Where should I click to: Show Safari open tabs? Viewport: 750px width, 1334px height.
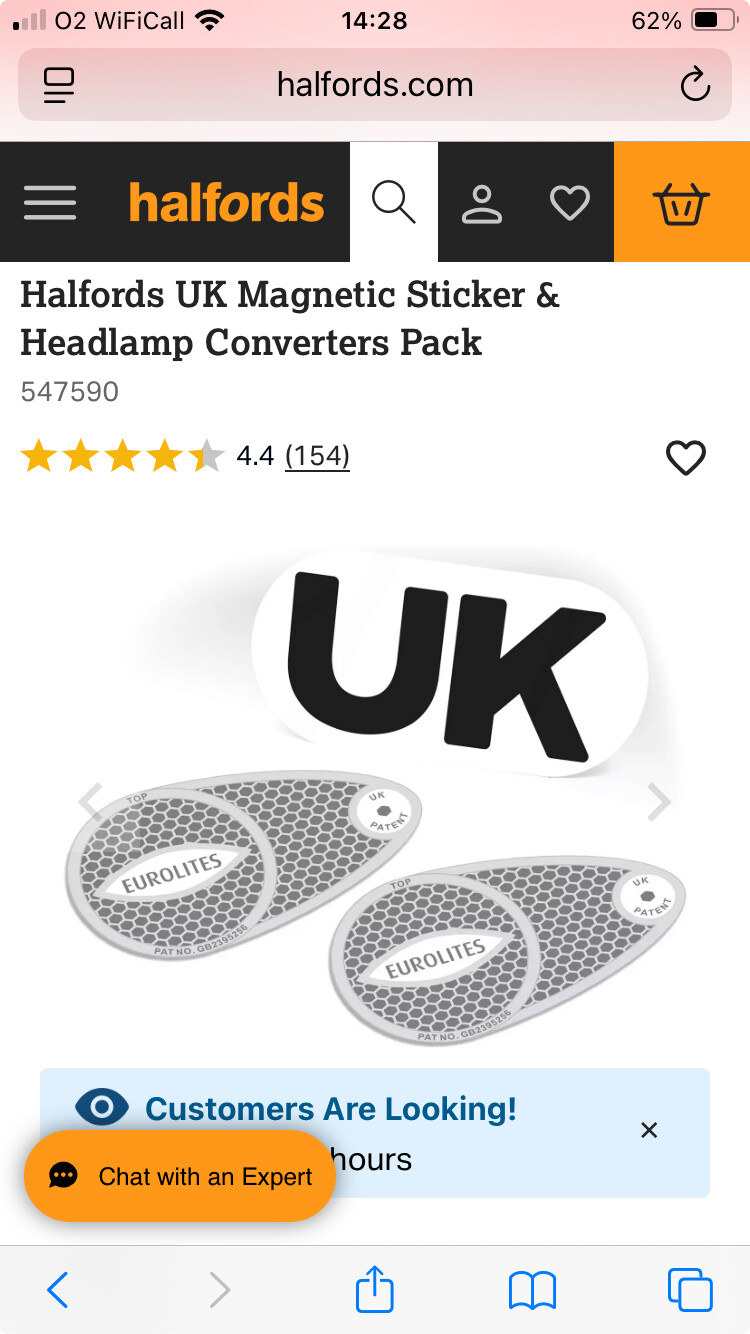pyautogui.click(x=690, y=1289)
